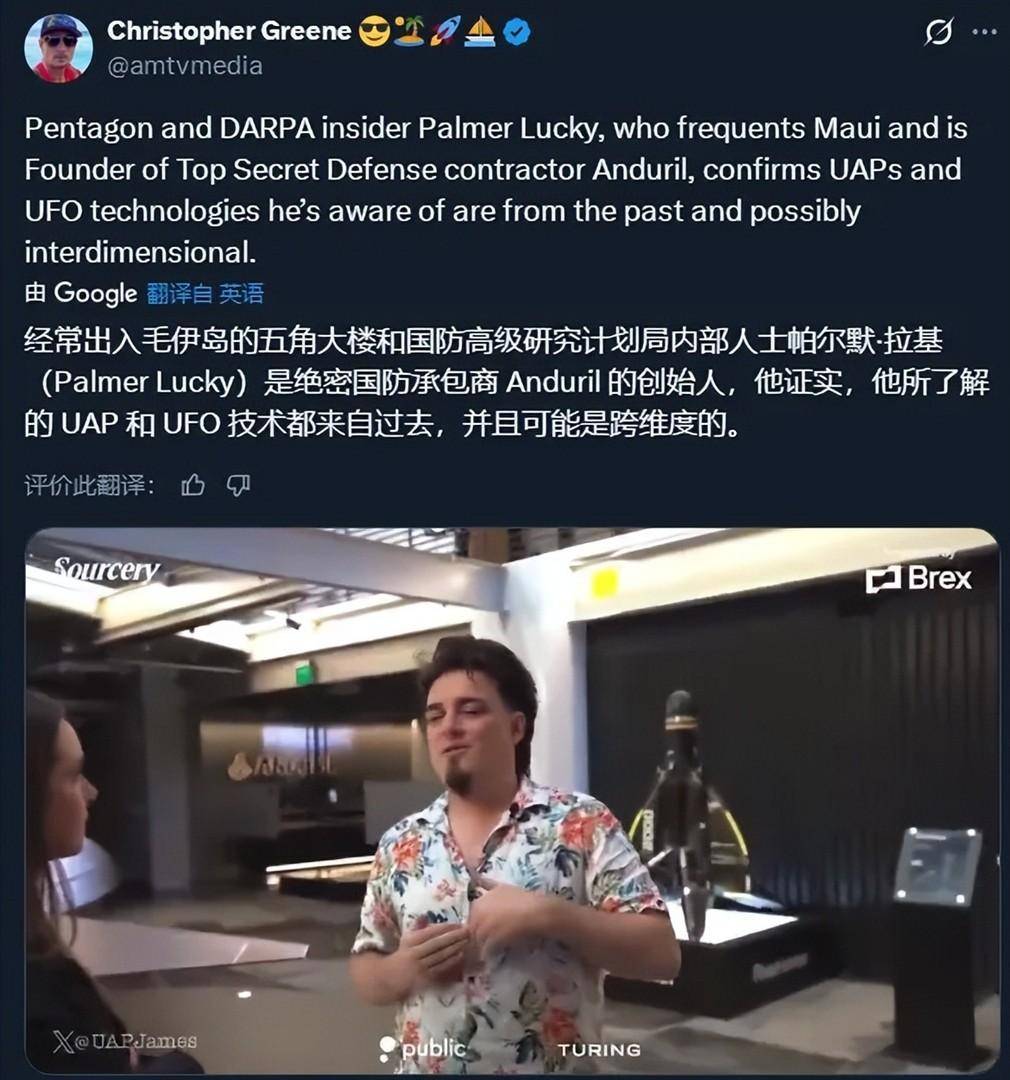Click the blue verified checkmark badge

point(517,32)
